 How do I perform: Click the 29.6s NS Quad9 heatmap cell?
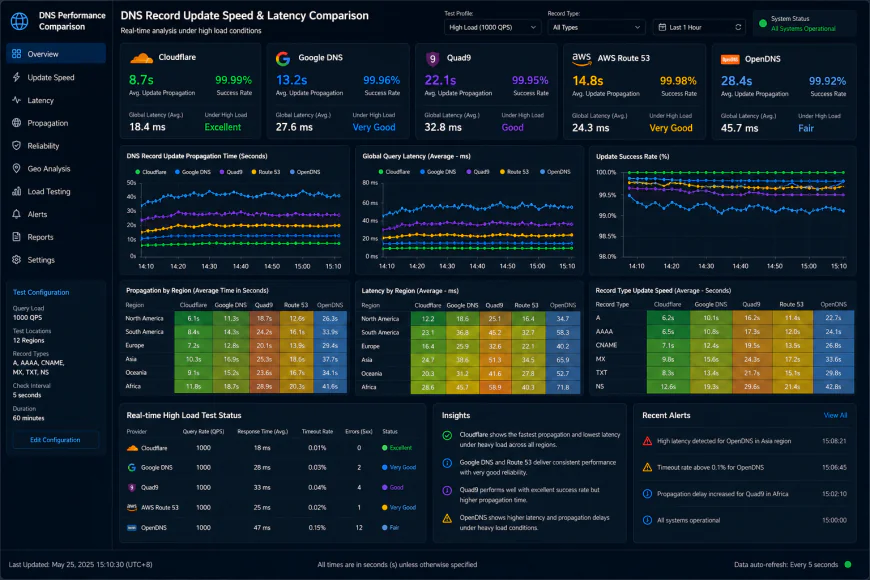752,386
